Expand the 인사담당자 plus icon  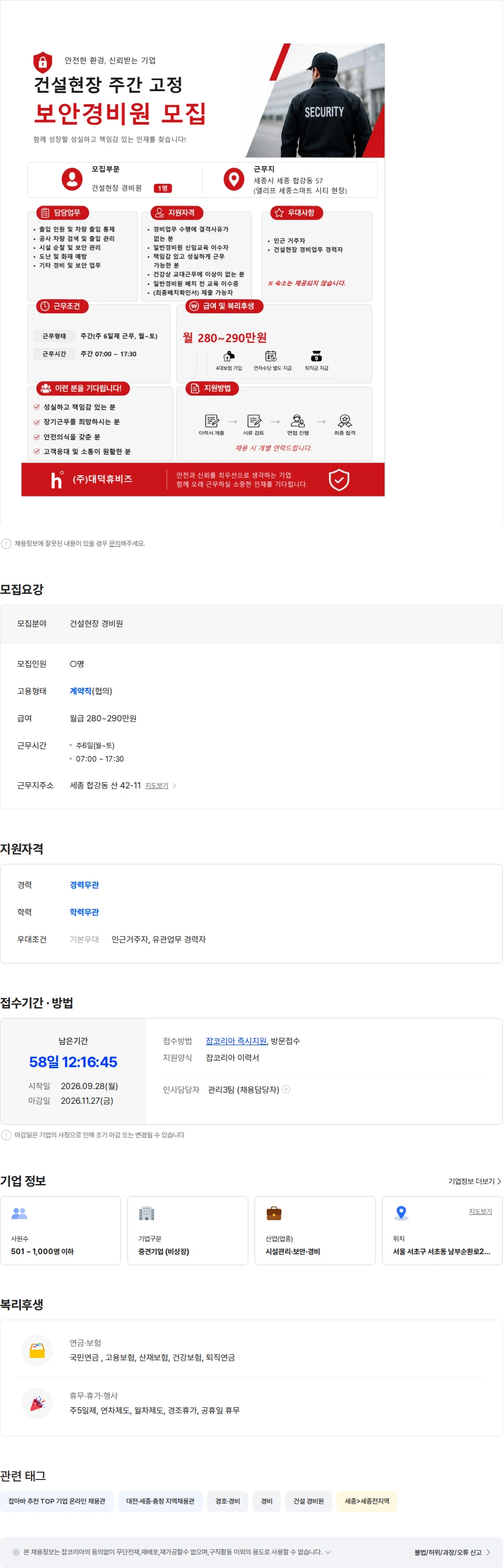pos(286,1089)
